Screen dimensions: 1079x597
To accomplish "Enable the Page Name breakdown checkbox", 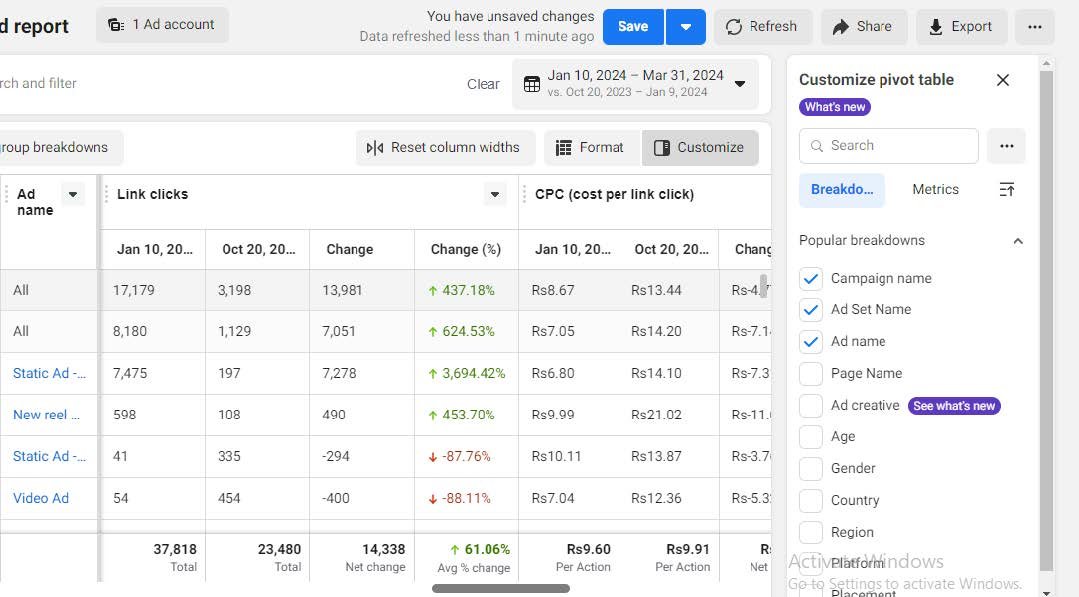I will coord(811,374).
